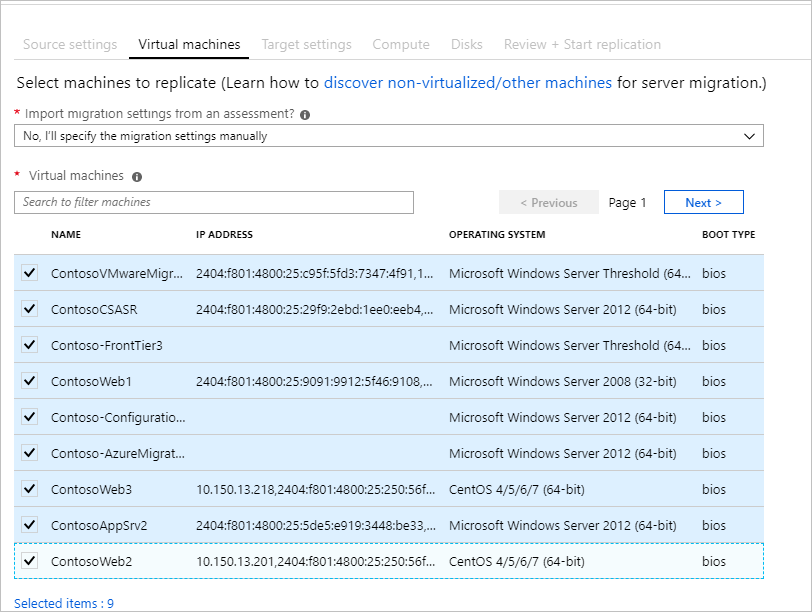Viewport: 812px width, 612px height.
Task: Click ContosoWeb3's CentOS 4/5/6/7 cell
Action: tap(517, 489)
